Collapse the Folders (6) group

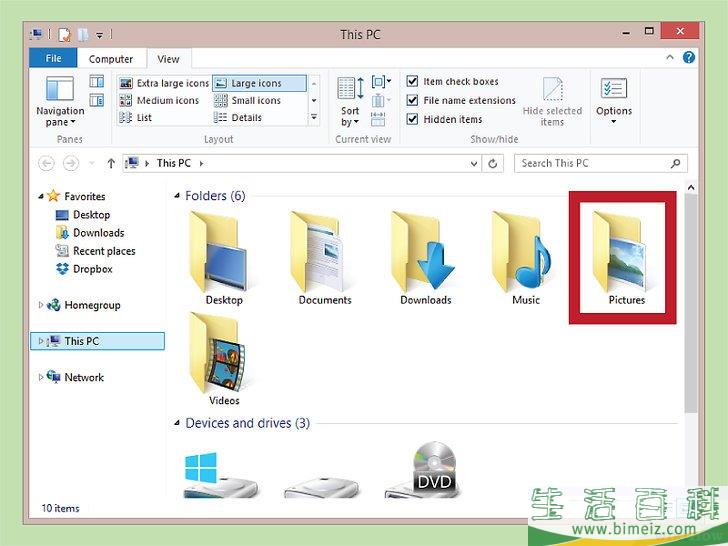point(178,196)
